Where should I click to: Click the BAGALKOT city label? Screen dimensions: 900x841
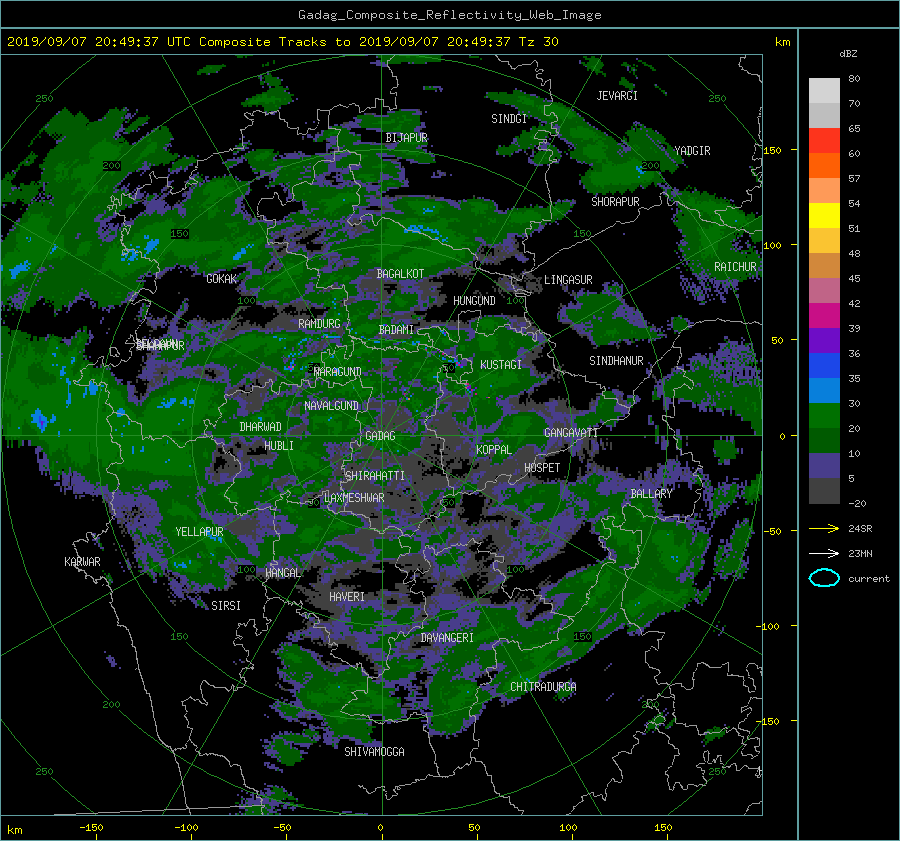[x=400, y=274]
